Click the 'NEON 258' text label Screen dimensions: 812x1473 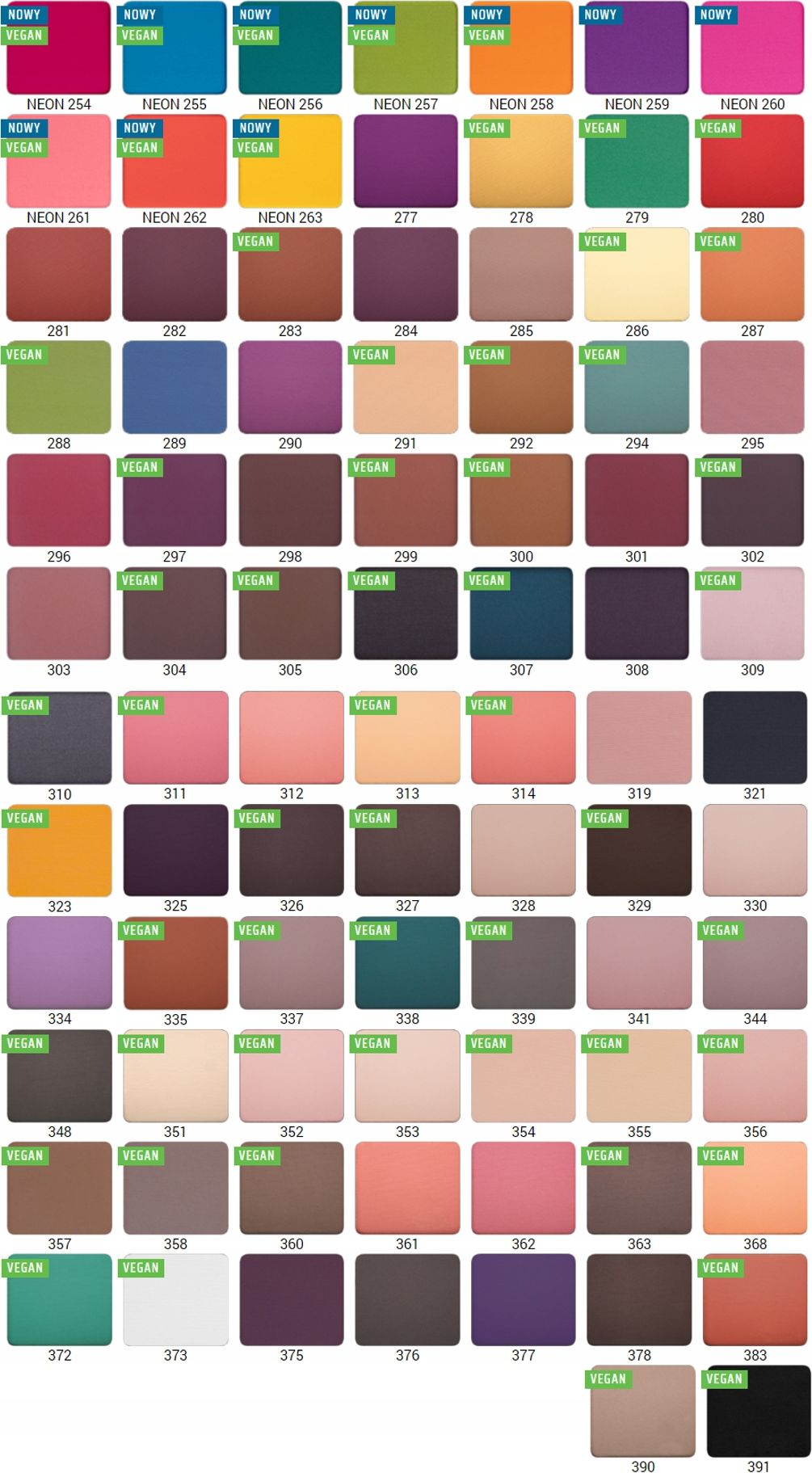521,104
